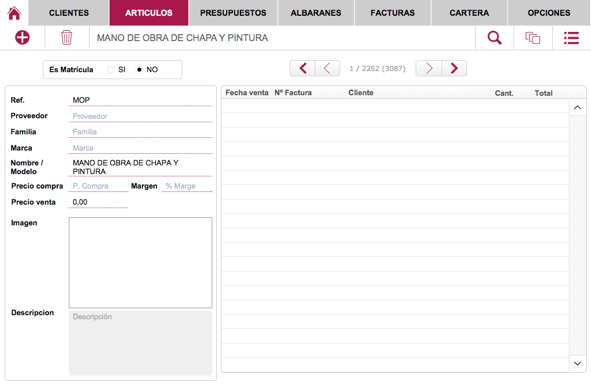Add a new article with plus icon

tap(22, 37)
